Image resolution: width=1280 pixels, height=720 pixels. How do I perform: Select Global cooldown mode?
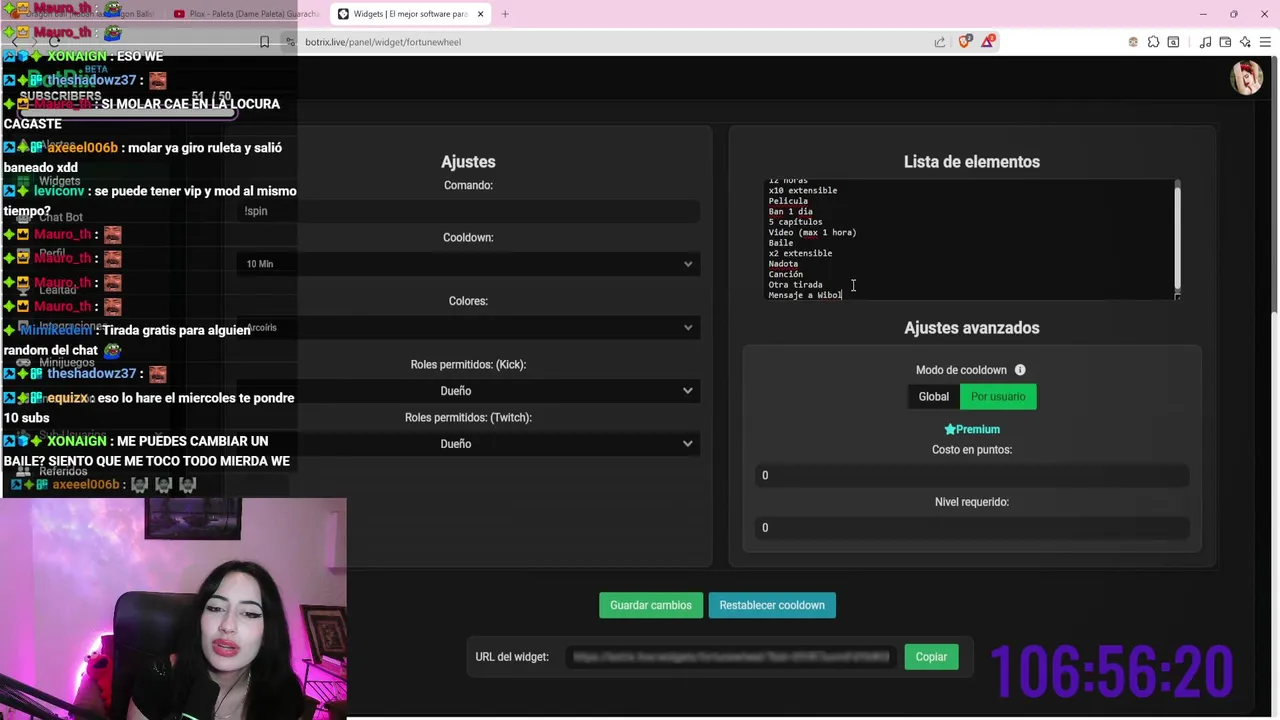(934, 397)
